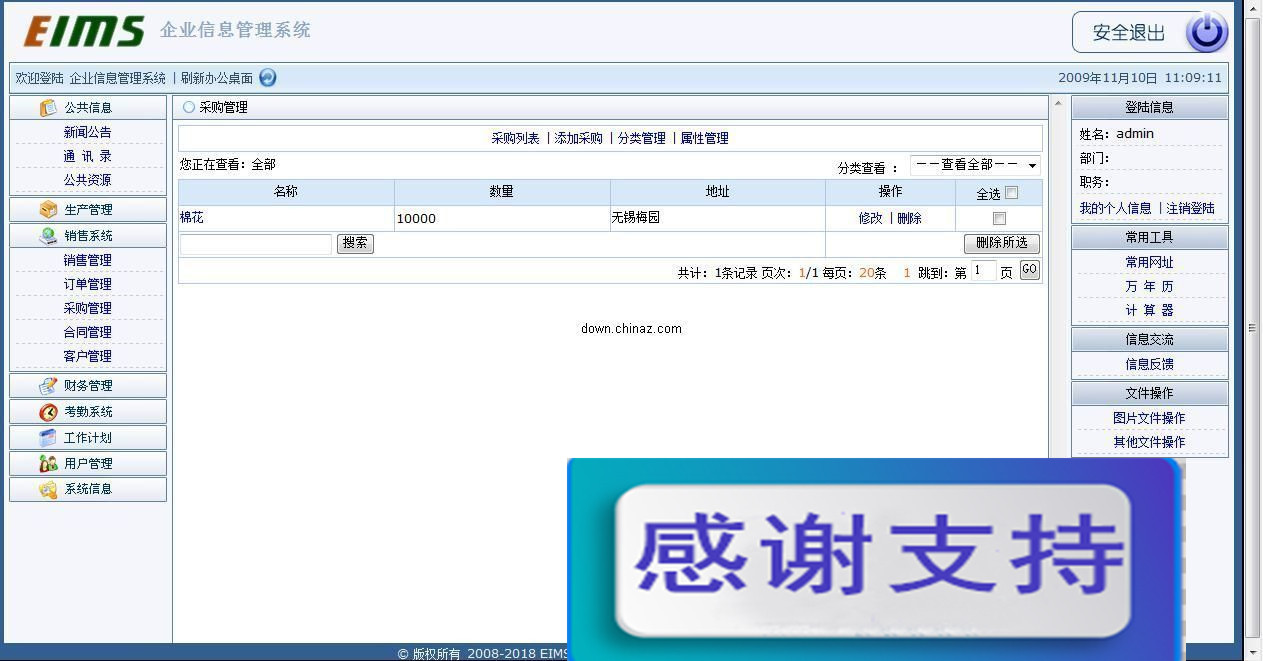Click the 公共信息 book icon
Viewport: 1263px width, 661px height.
[48, 107]
